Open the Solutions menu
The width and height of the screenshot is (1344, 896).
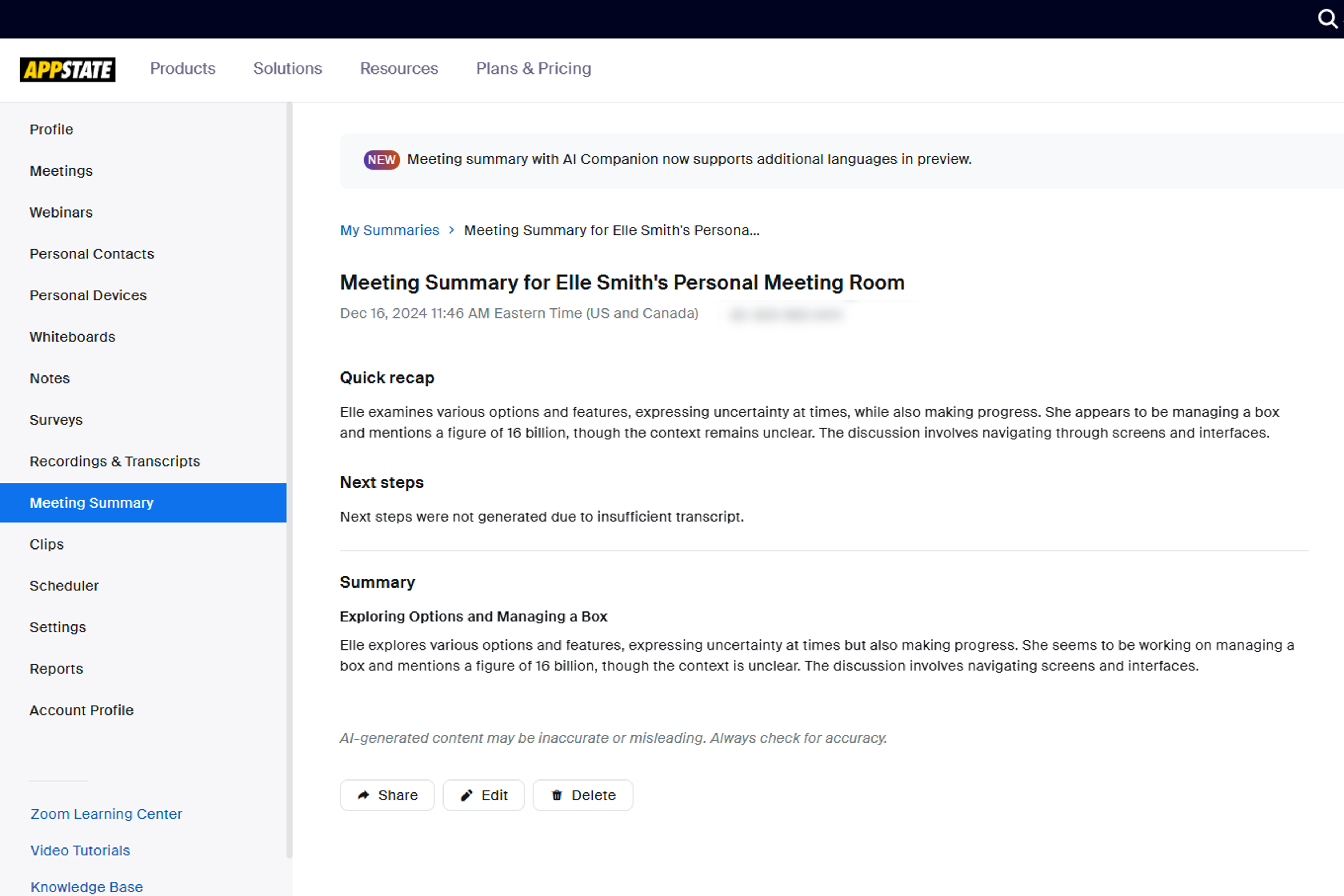[x=287, y=68]
